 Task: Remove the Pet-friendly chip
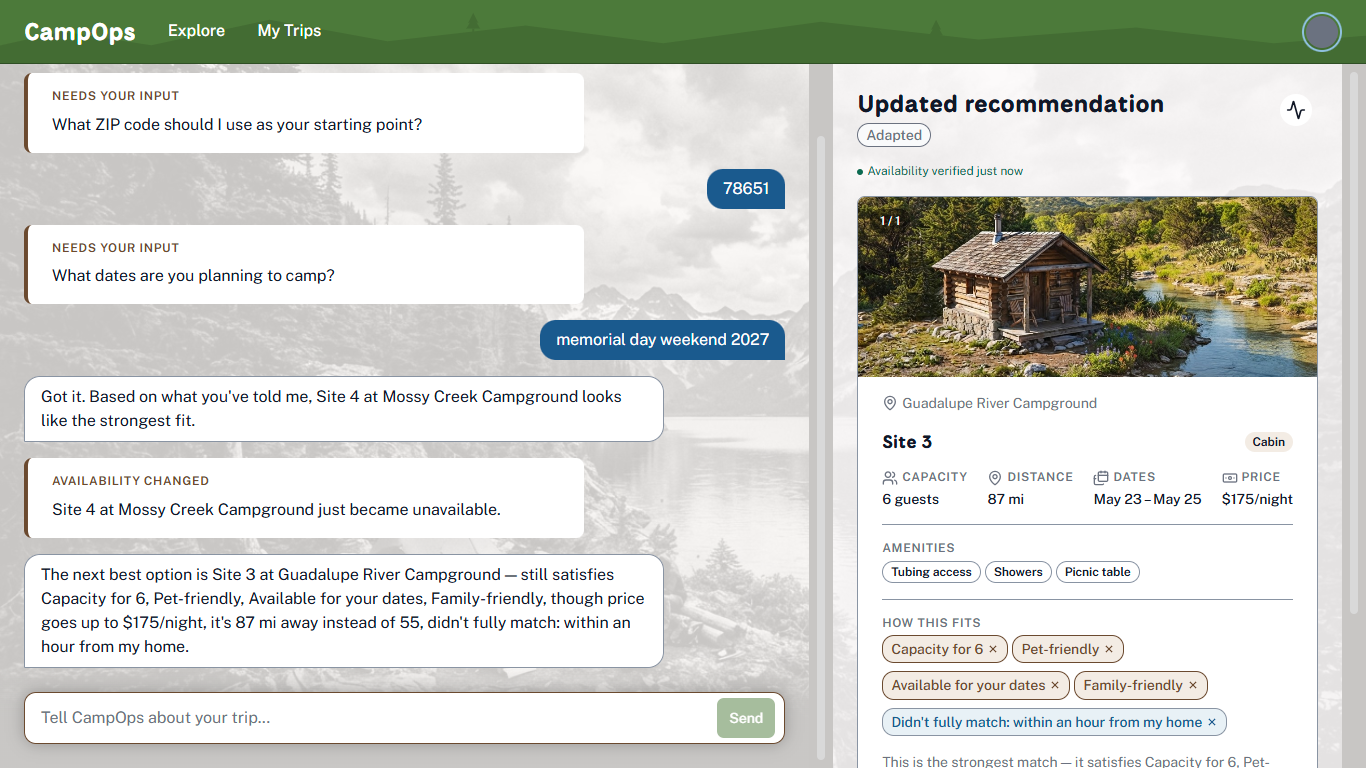(1109, 649)
